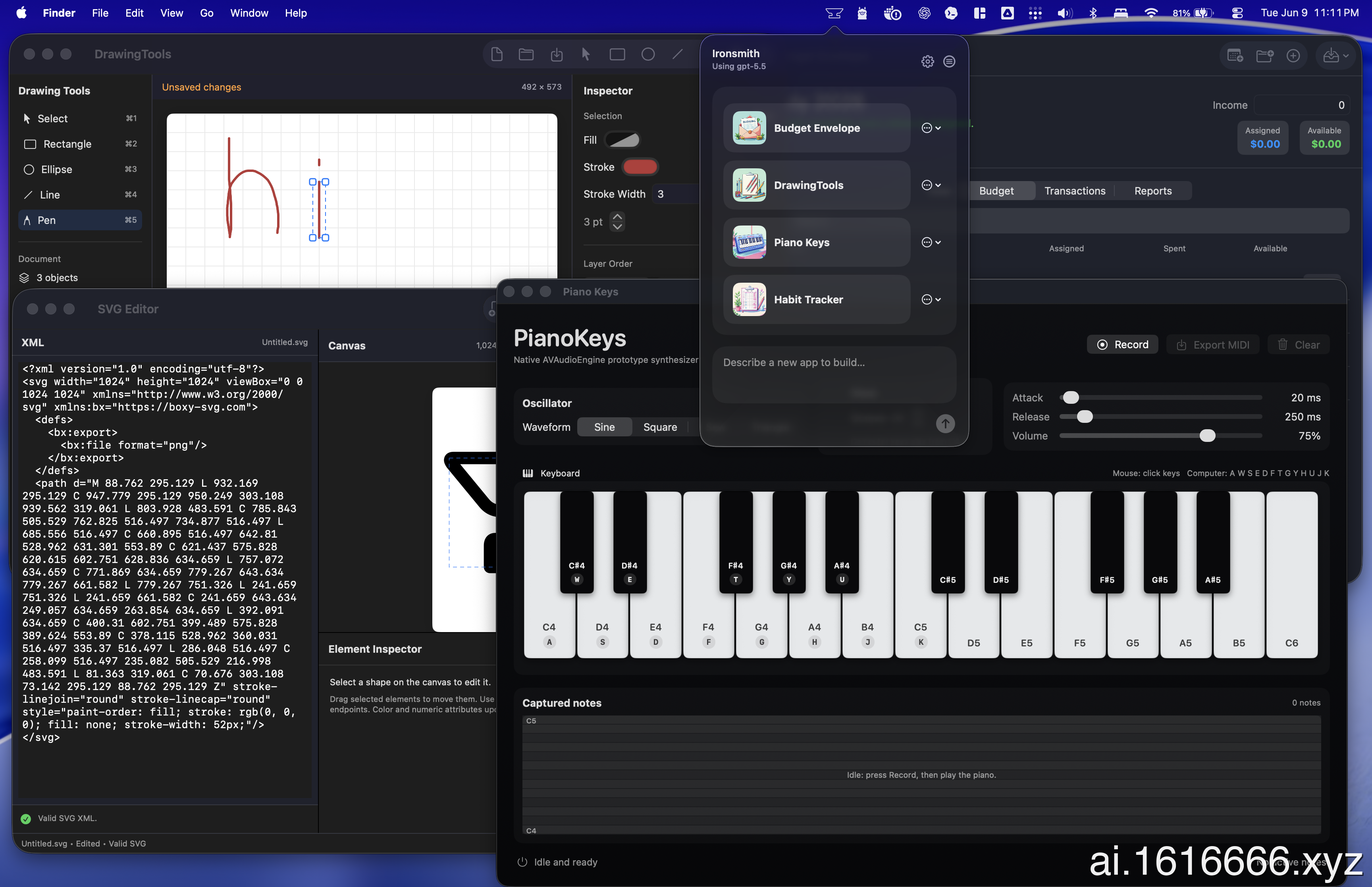The height and width of the screenshot is (887, 1372).
Task: Open Piano Keys app icon in Ironsmith
Action: (x=749, y=242)
